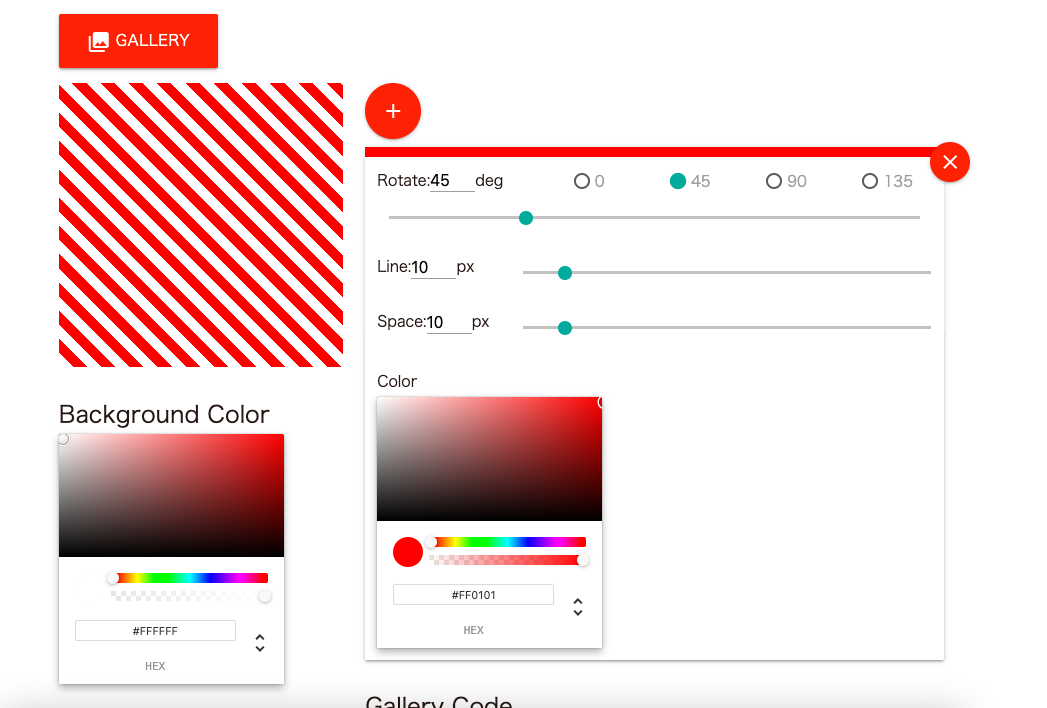
Task: Click the Space slider knob
Action: coord(565,328)
